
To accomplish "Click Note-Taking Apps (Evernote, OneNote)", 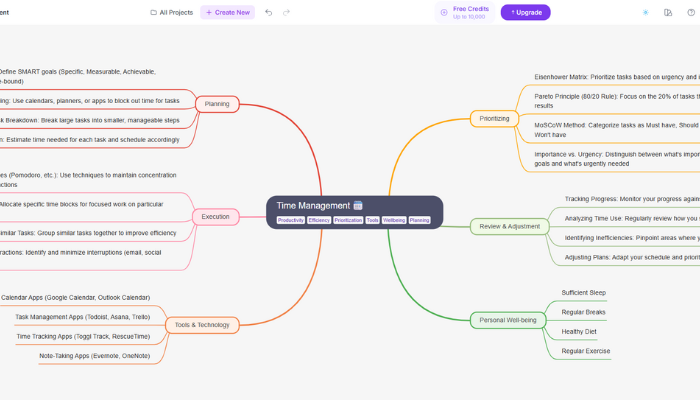I will pyautogui.click(x=95, y=356).
